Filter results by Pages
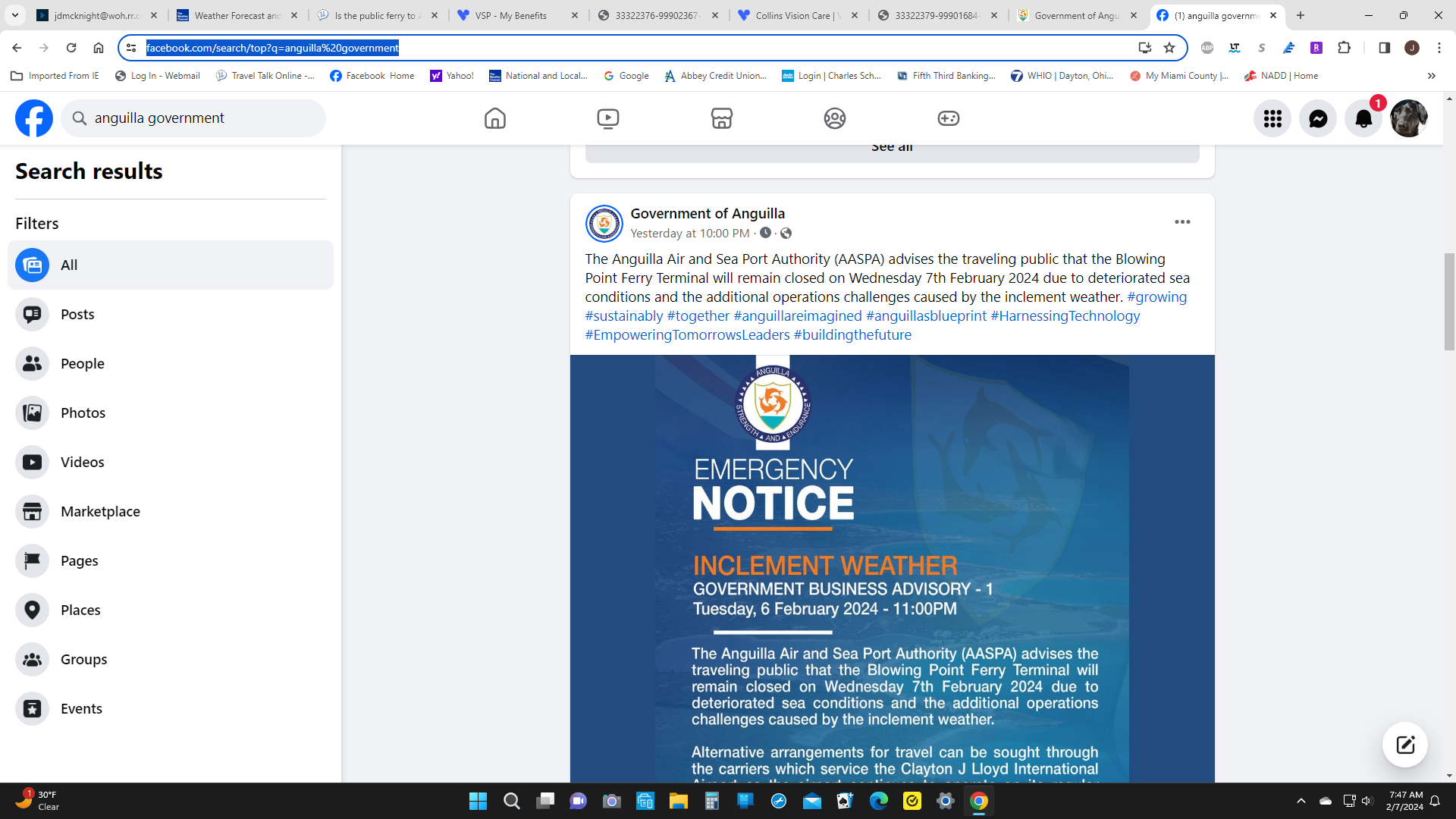The image size is (1456, 819). tap(171, 560)
